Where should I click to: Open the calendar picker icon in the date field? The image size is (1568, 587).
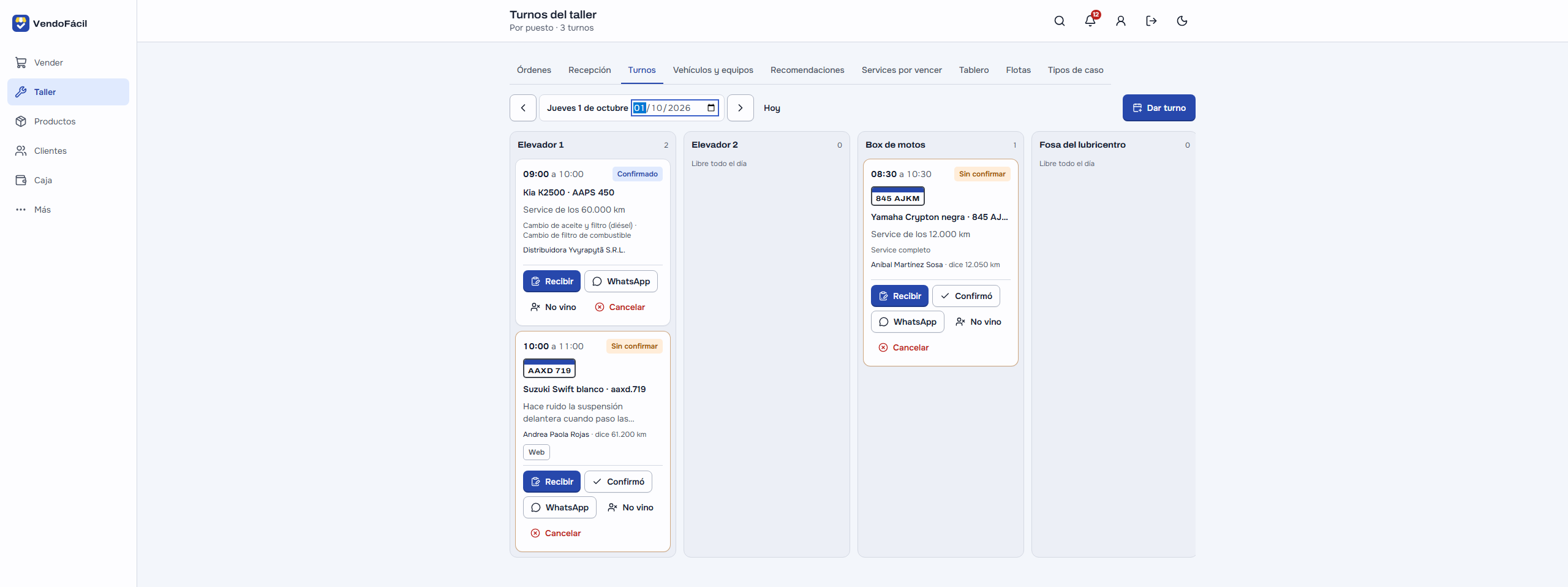click(711, 108)
